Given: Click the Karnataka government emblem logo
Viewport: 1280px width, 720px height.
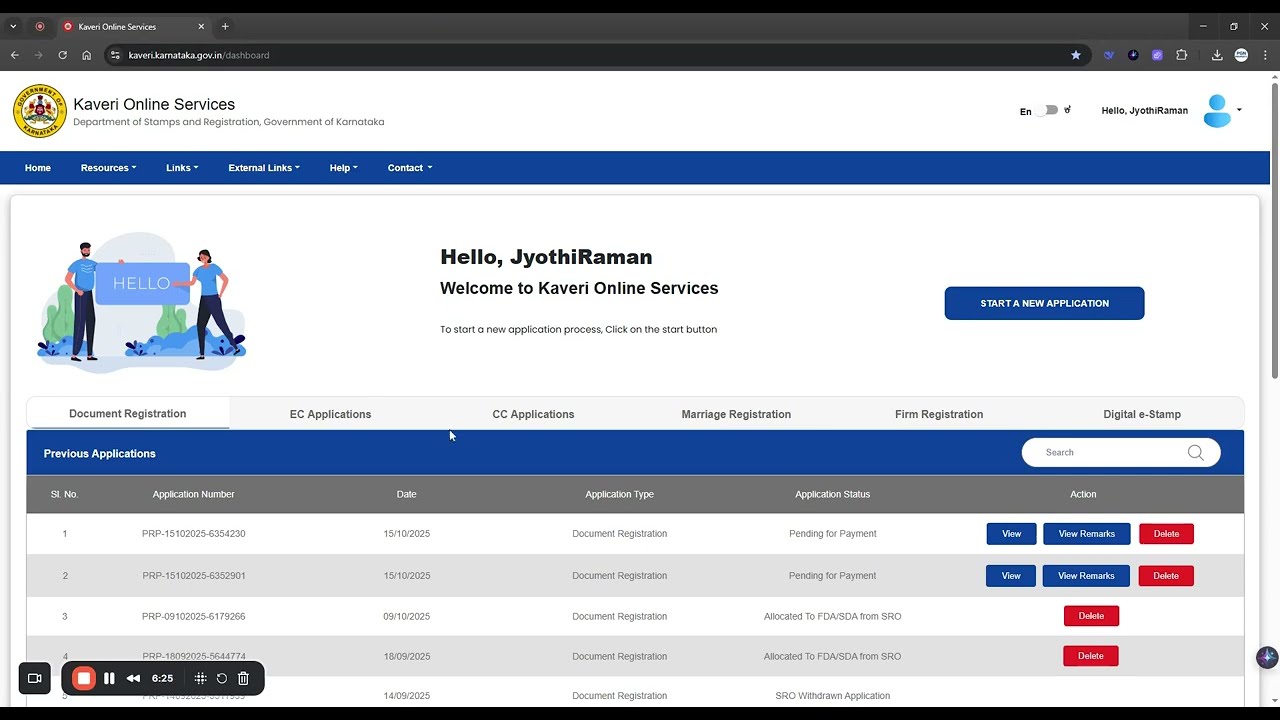Looking at the screenshot, I should tap(40, 111).
